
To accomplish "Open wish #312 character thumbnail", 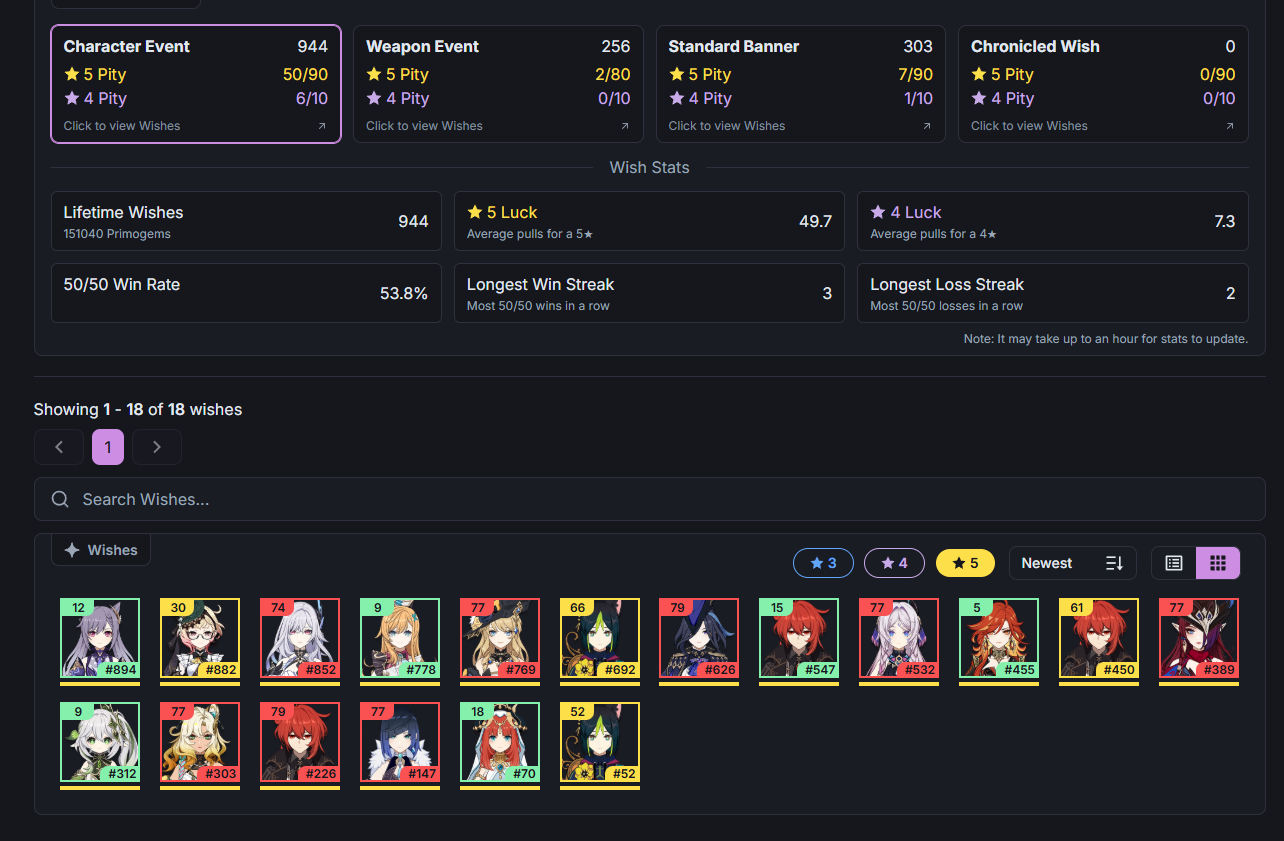I will point(100,742).
